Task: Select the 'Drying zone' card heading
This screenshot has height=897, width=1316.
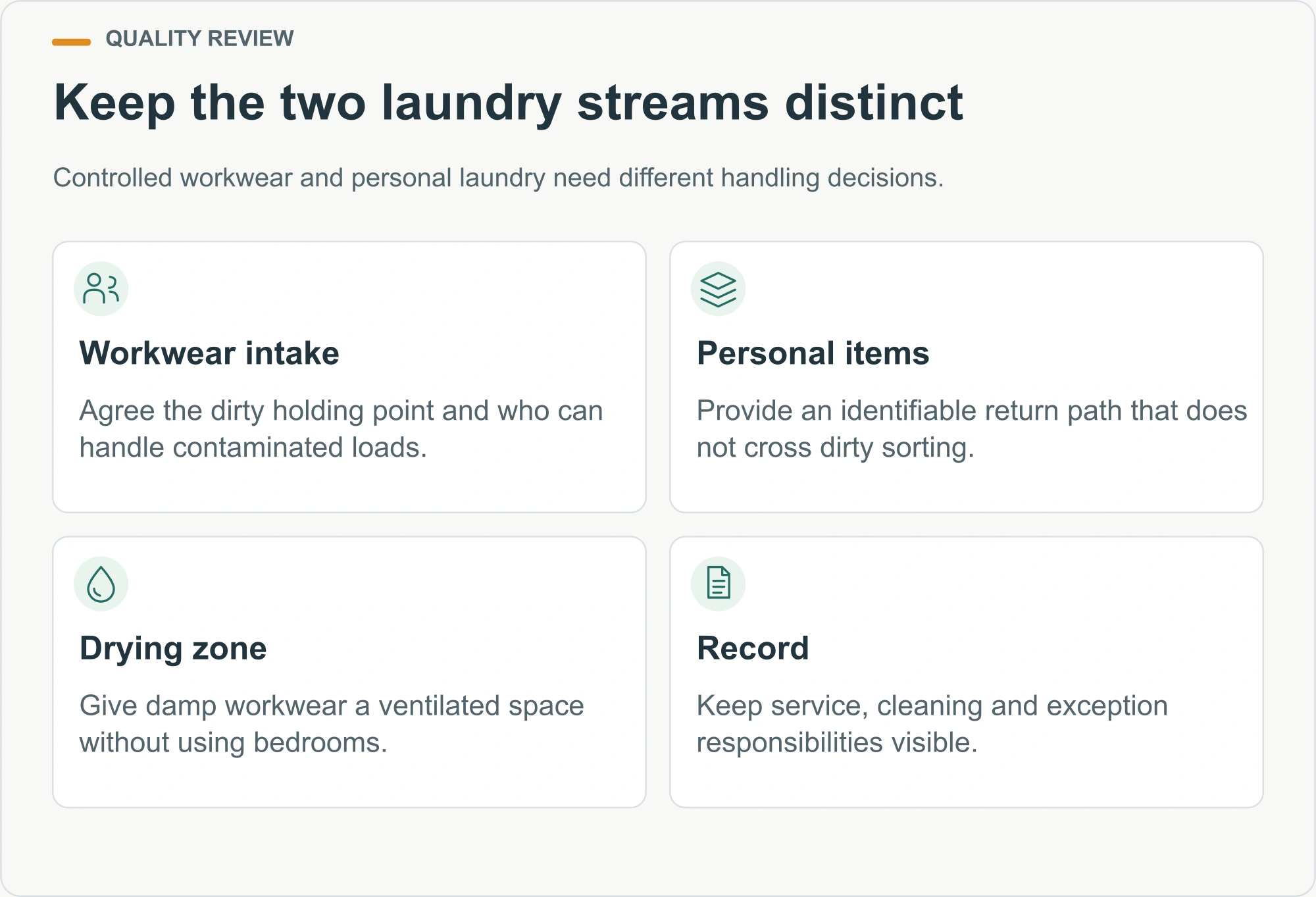Action: (173, 648)
